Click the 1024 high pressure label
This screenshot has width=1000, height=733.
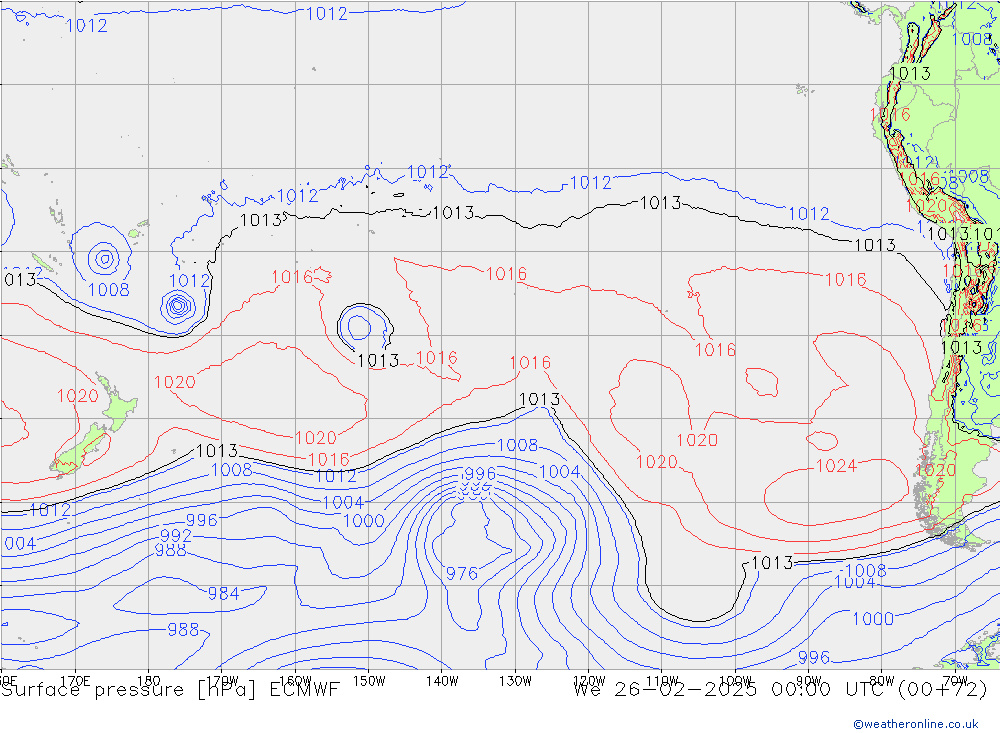point(836,466)
